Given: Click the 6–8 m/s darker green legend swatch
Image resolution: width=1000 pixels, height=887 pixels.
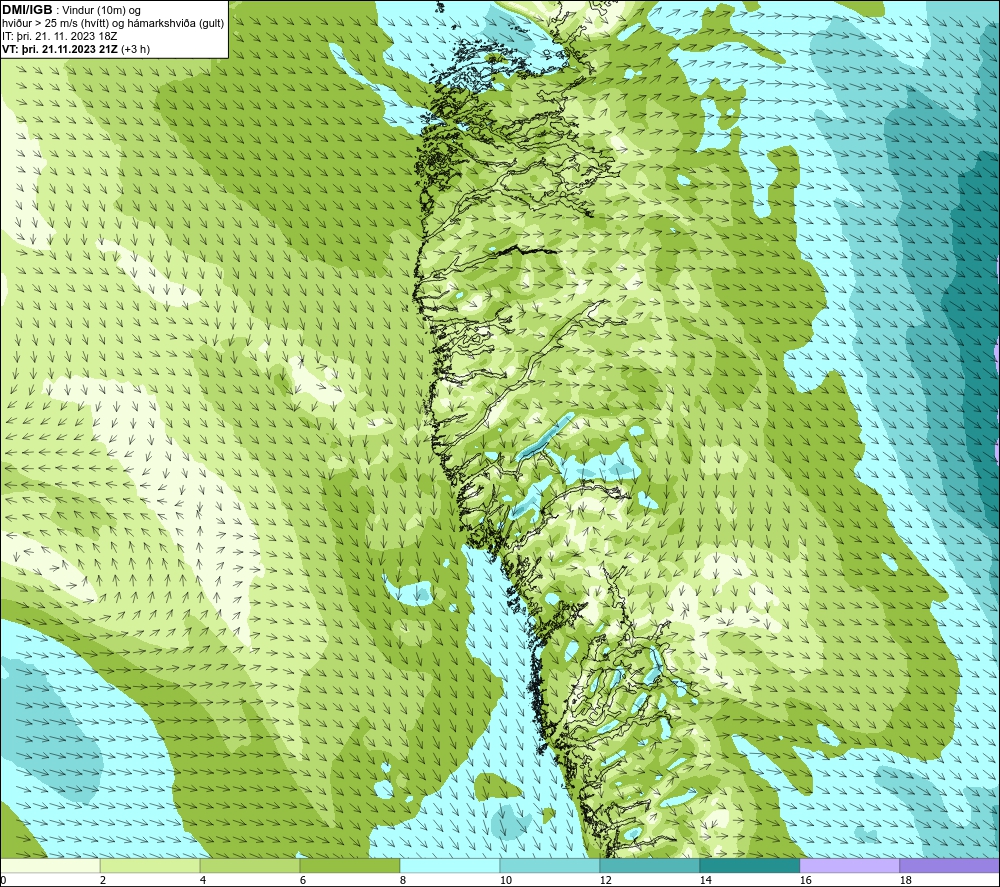Looking at the screenshot, I should click(x=350, y=865).
